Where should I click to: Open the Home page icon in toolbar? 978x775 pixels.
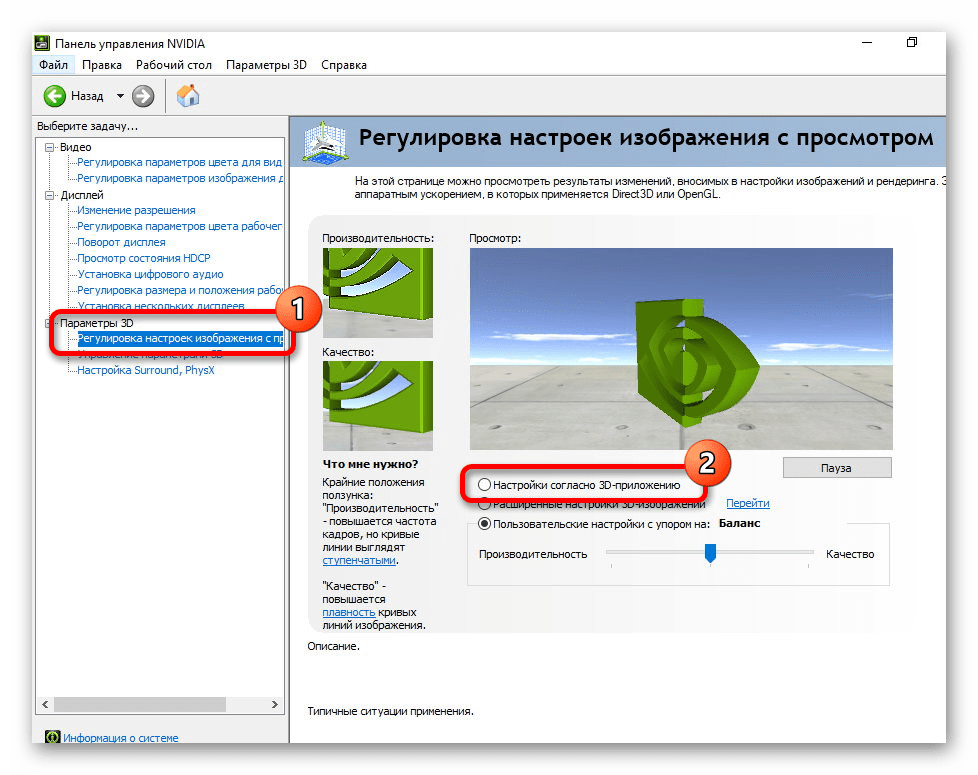[x=188, y=95]
